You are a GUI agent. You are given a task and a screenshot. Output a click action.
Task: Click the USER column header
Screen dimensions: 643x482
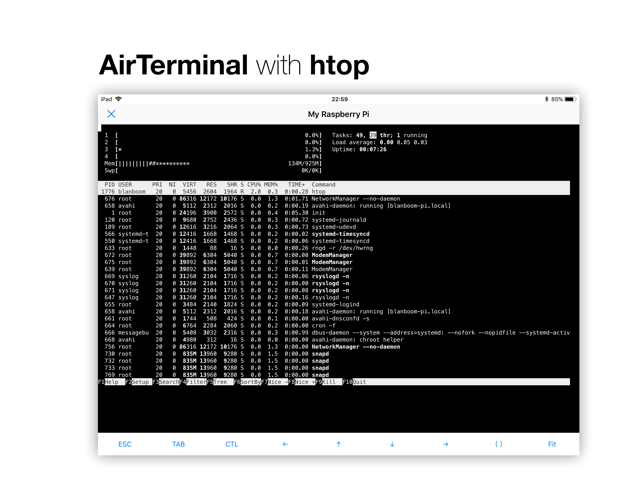pyautogui.click(x=125, y=185)
